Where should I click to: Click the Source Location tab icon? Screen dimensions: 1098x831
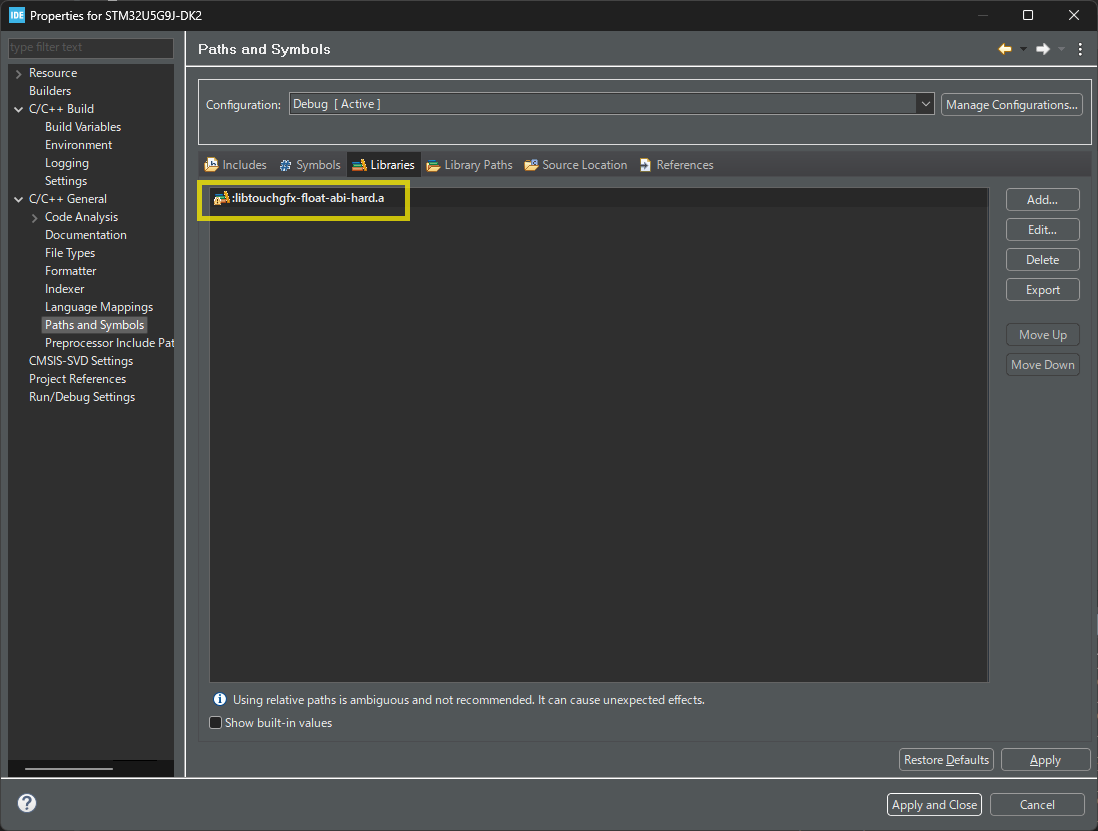pos(531,165)
